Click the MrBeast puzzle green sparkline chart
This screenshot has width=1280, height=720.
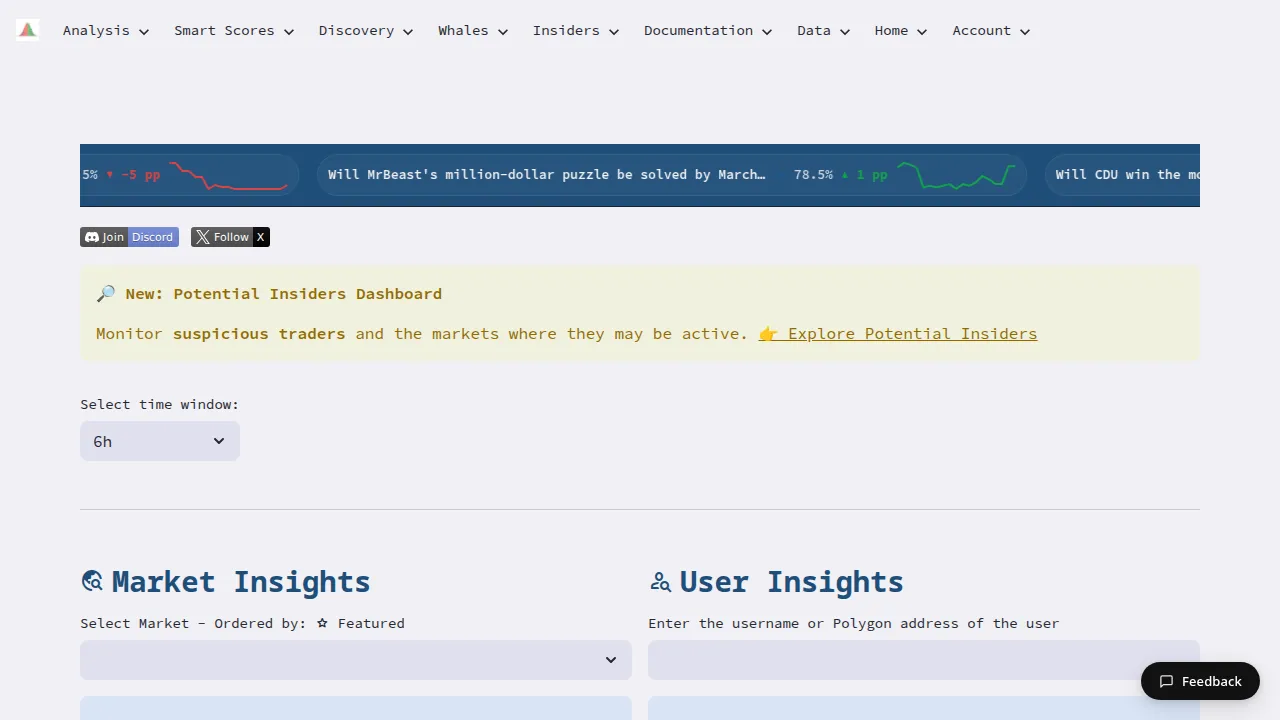point(956,175)
